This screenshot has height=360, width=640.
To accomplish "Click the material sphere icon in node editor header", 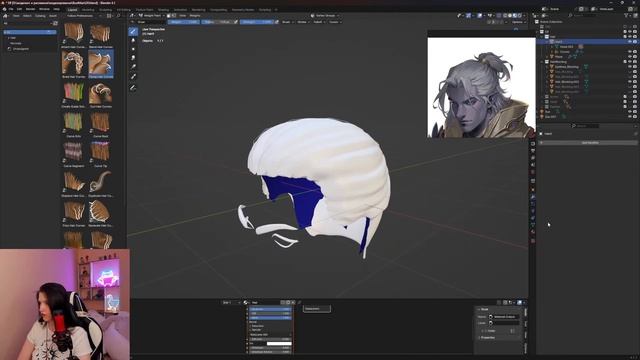I will click(x=246, y=302).
